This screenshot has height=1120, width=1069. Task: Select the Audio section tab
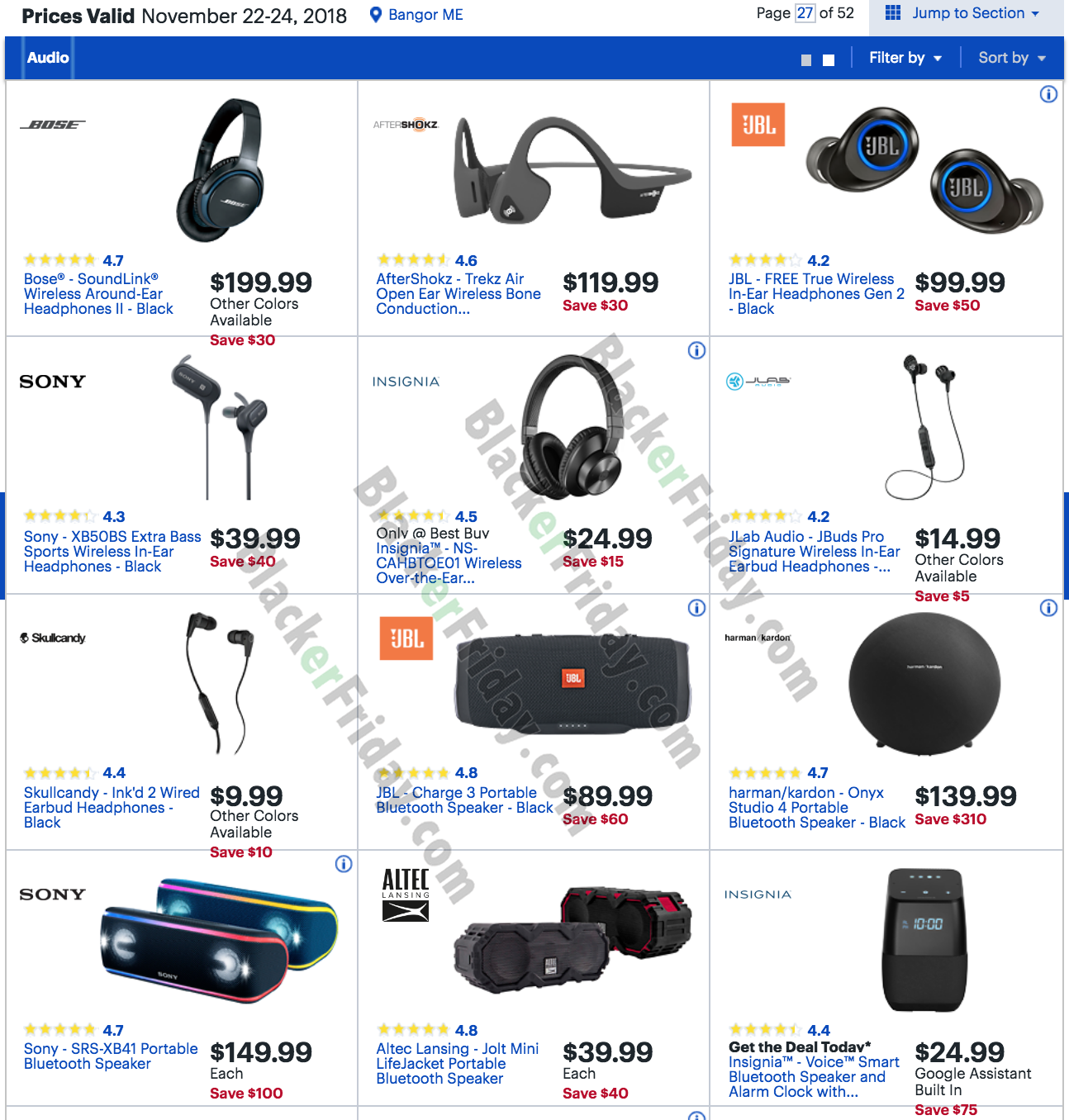(48, 58)
